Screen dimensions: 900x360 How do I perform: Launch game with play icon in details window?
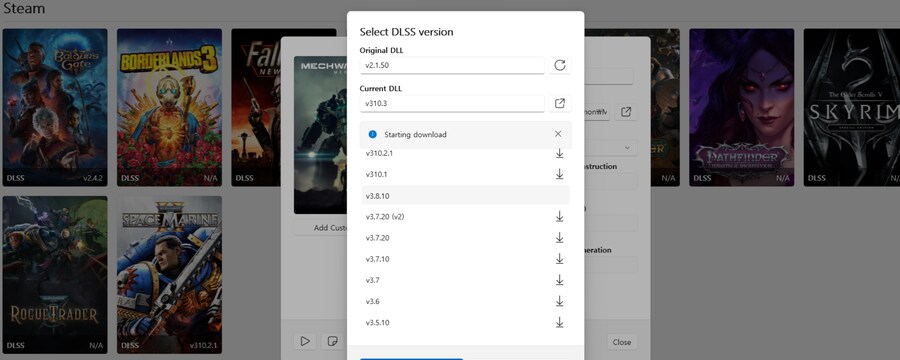click(305, 341)
